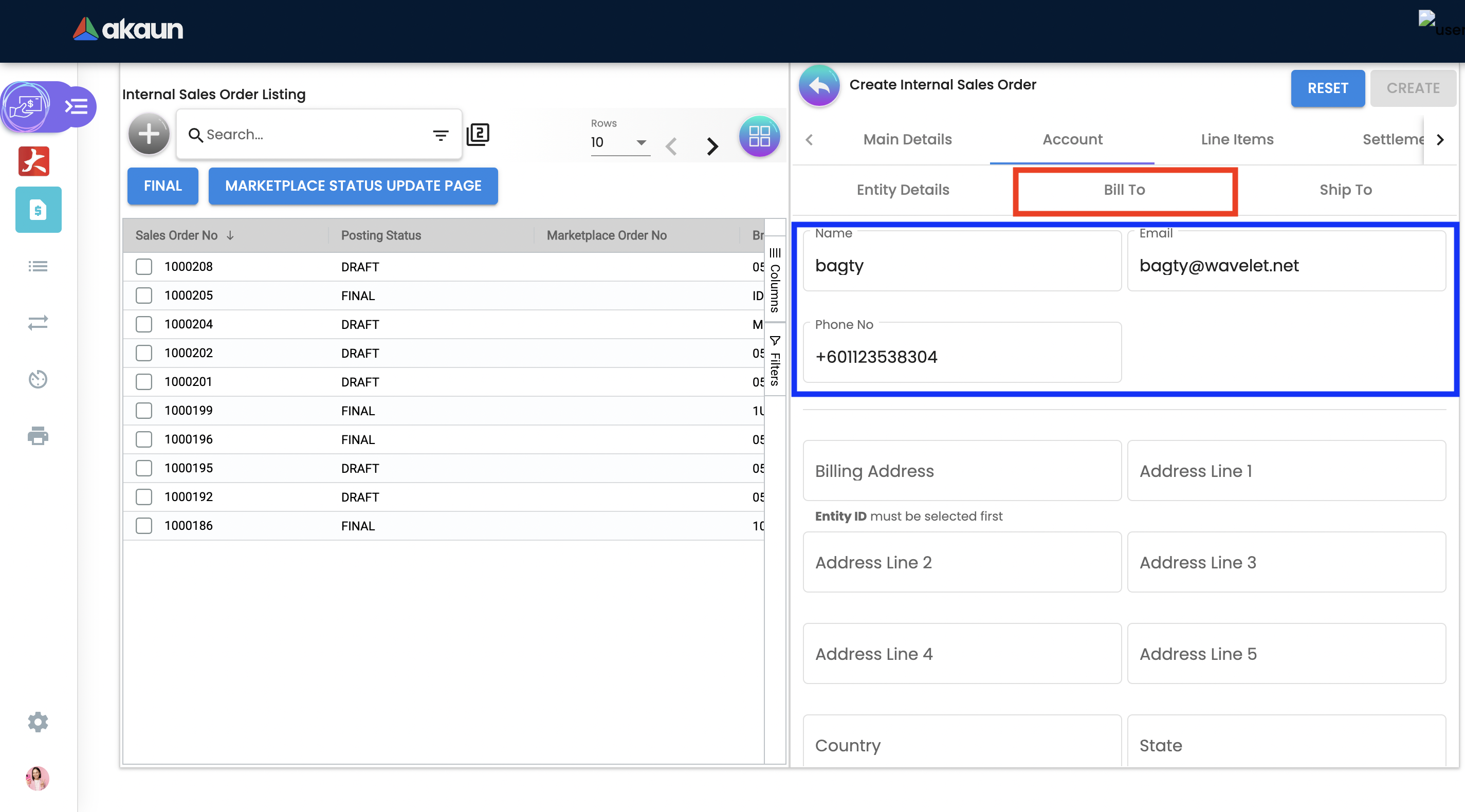This screenshot has width=1465, height=812.
Task: Open the search filter options icon
Action: click(440, 135)
